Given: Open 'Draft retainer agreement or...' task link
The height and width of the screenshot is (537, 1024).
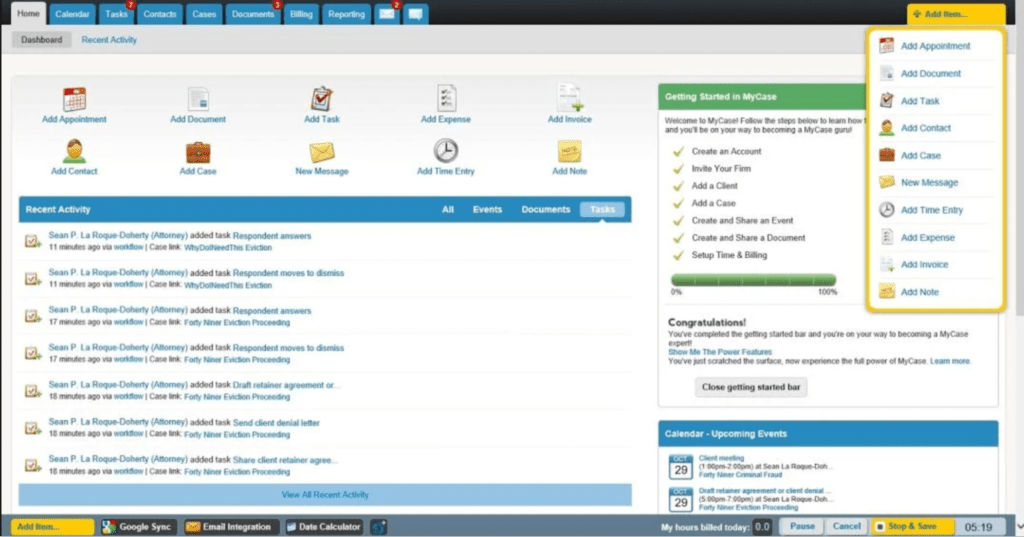Looking at the screenshot, I should (285, 385).
